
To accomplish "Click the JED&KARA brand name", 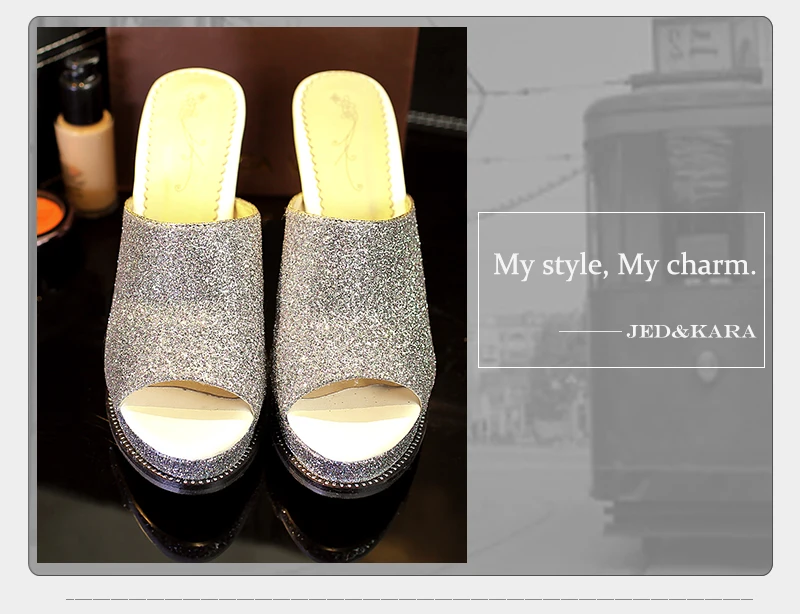I will 691,331.
